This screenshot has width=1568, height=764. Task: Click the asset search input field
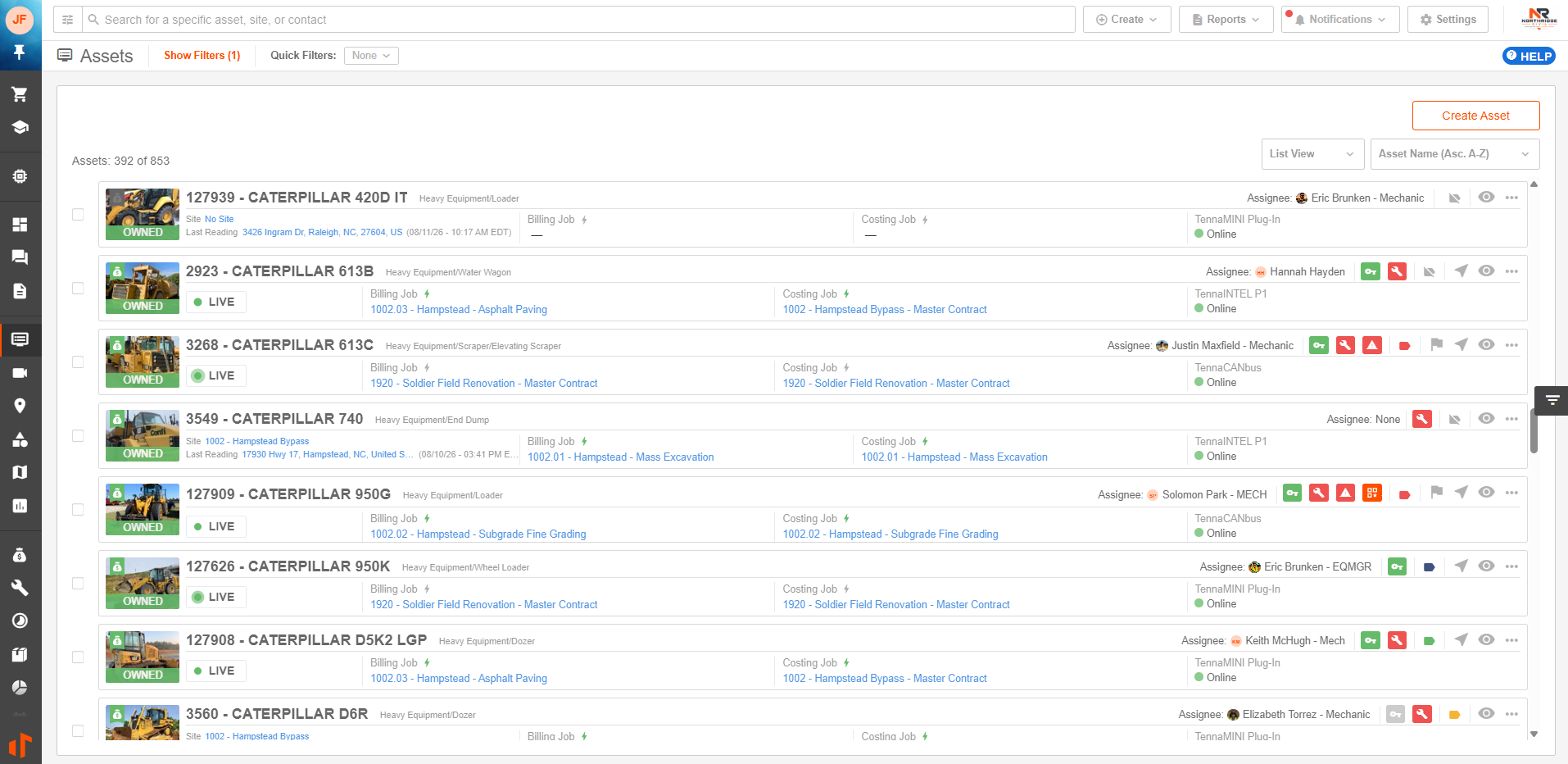(x=578, y=20)
